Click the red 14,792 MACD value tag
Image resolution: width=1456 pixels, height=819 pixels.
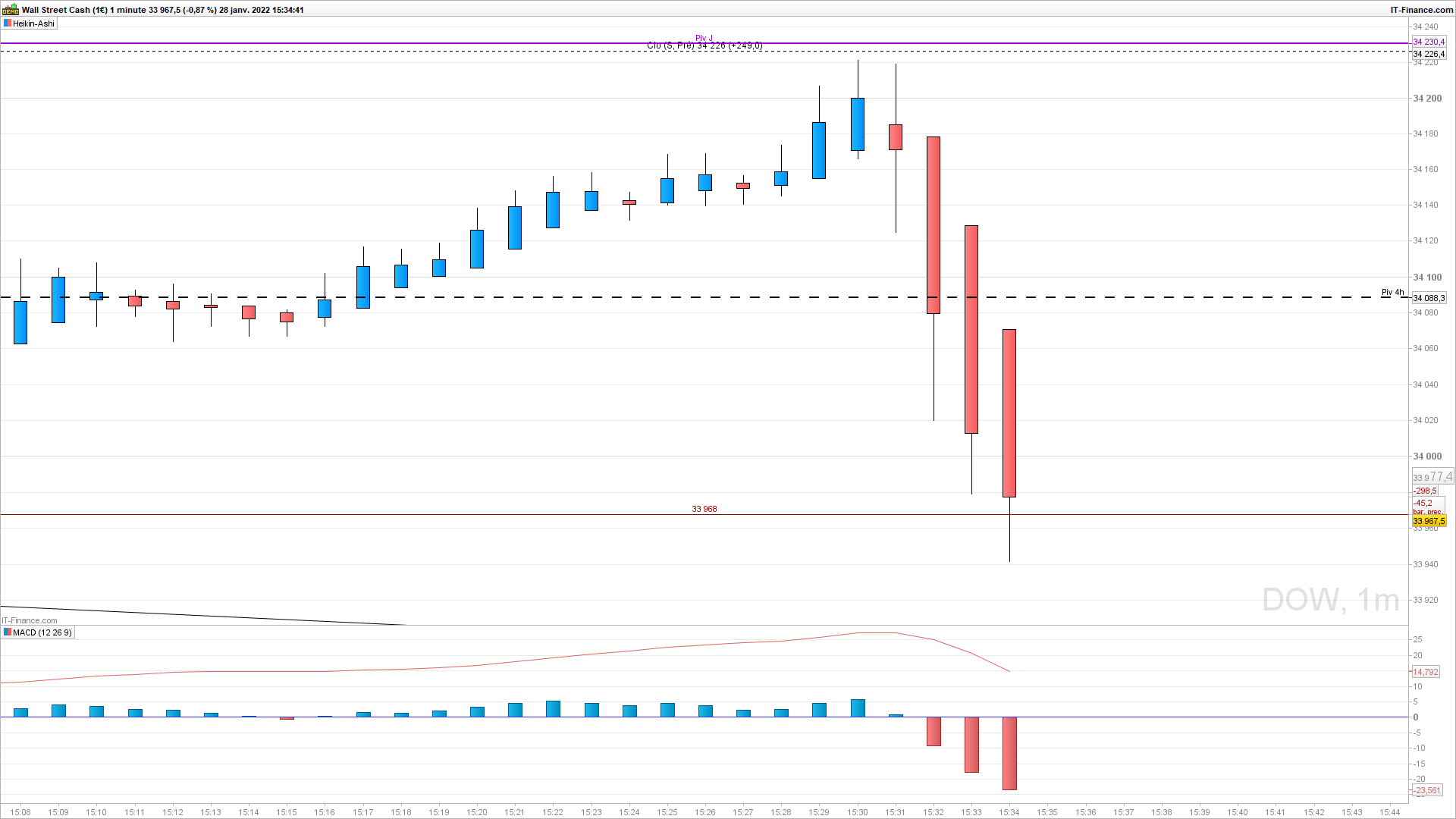(1426, 672)
